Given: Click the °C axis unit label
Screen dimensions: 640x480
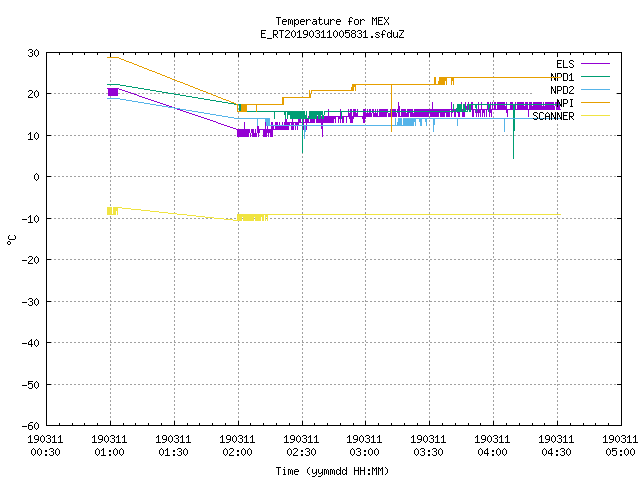Looking at the screenshot, I should click(12, 240).
